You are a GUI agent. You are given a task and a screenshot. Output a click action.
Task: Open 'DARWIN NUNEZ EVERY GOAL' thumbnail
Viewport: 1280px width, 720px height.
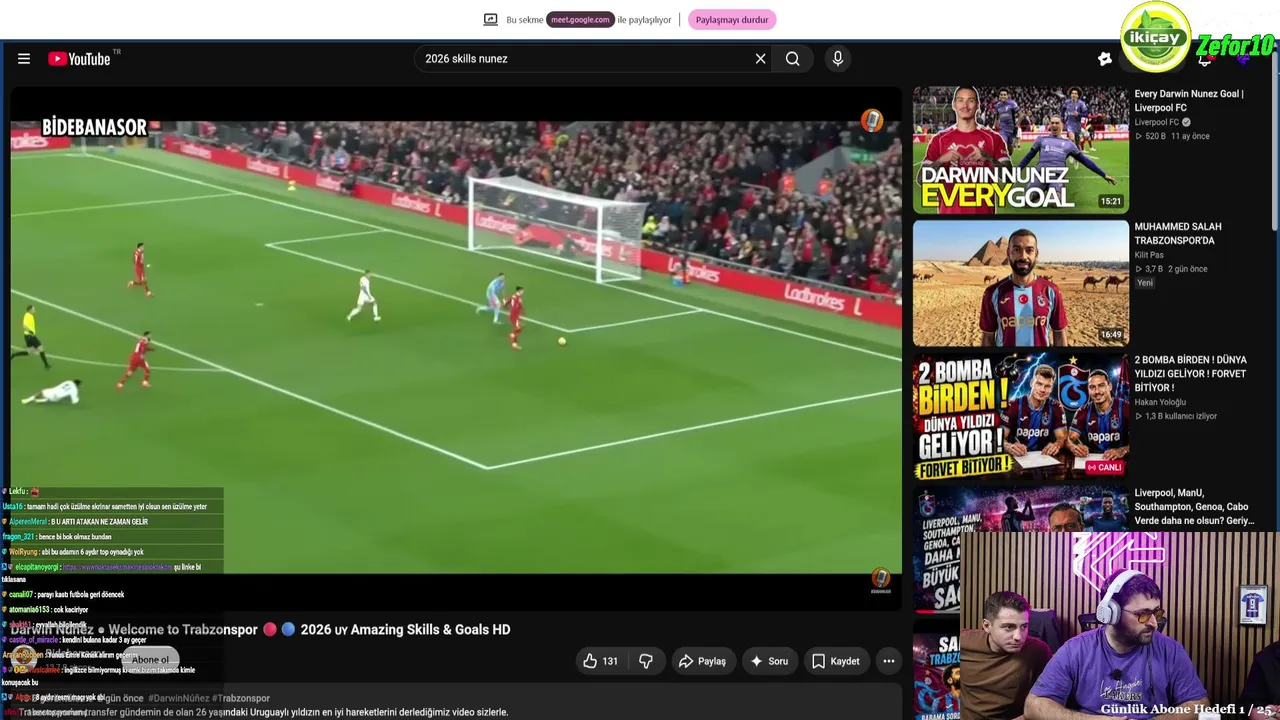(1021, 150)
